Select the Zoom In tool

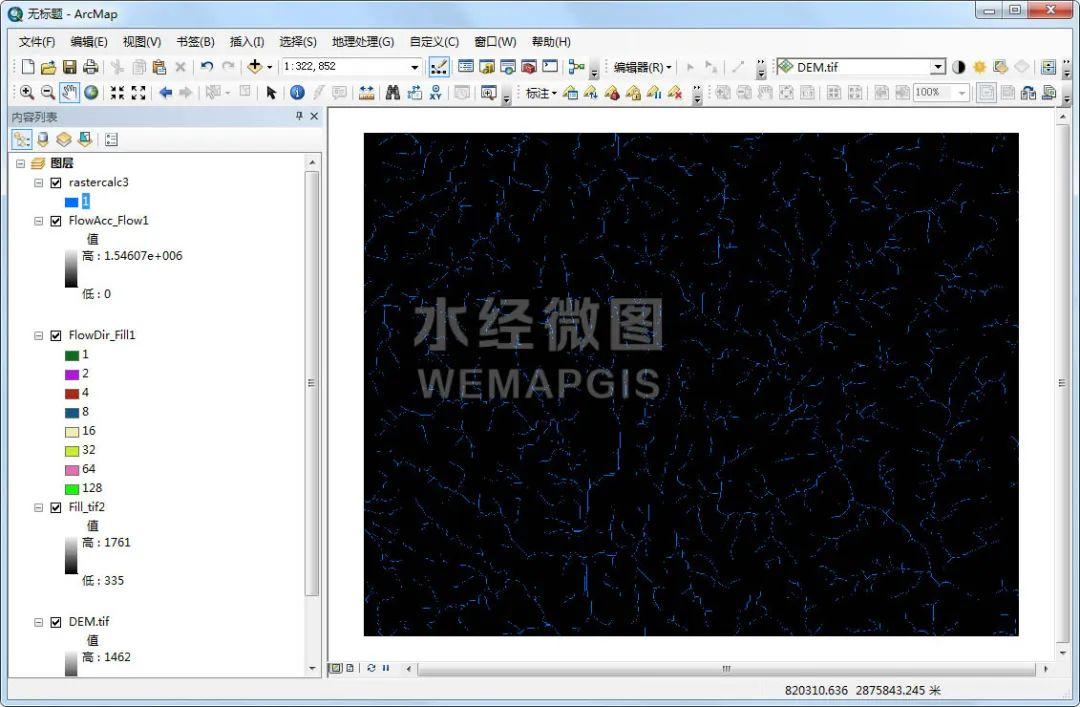(x=27, y=92)
